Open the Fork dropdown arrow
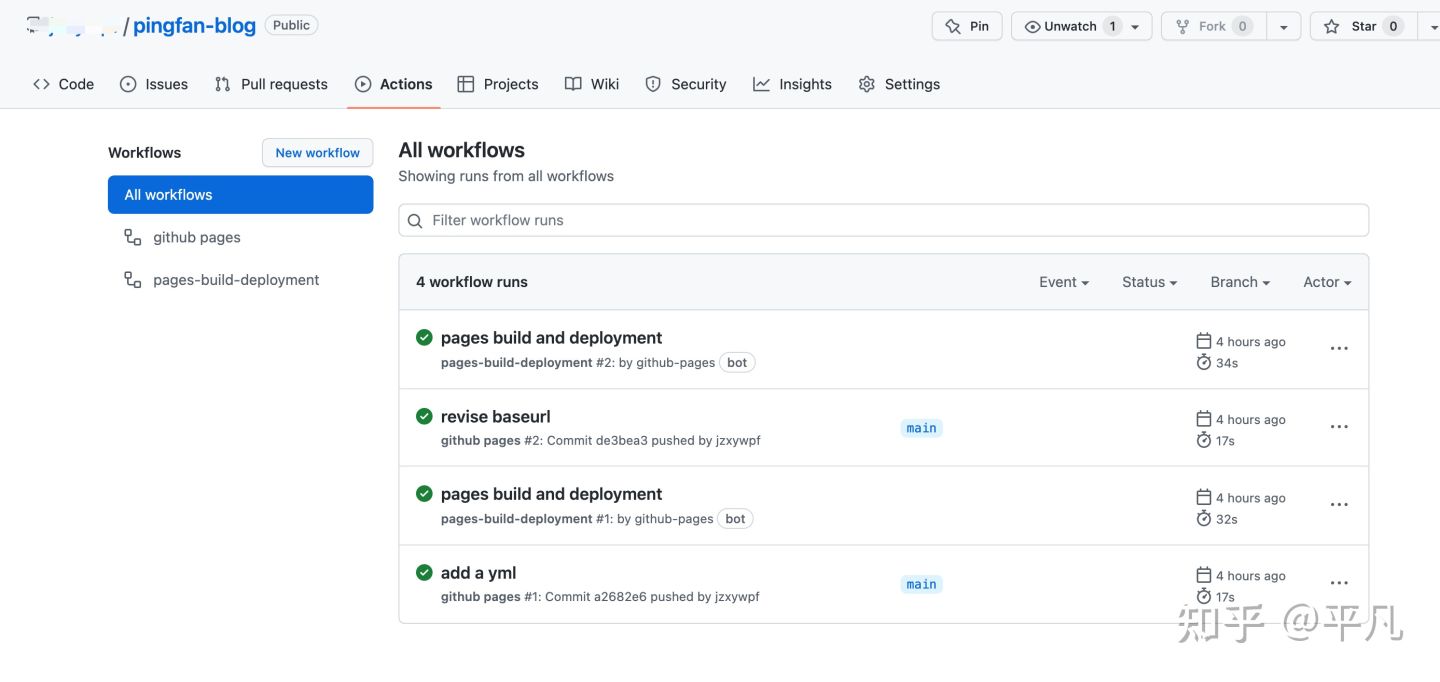Image resolution: width=1440 pixels, height=682 pixels. point(1283,26)
